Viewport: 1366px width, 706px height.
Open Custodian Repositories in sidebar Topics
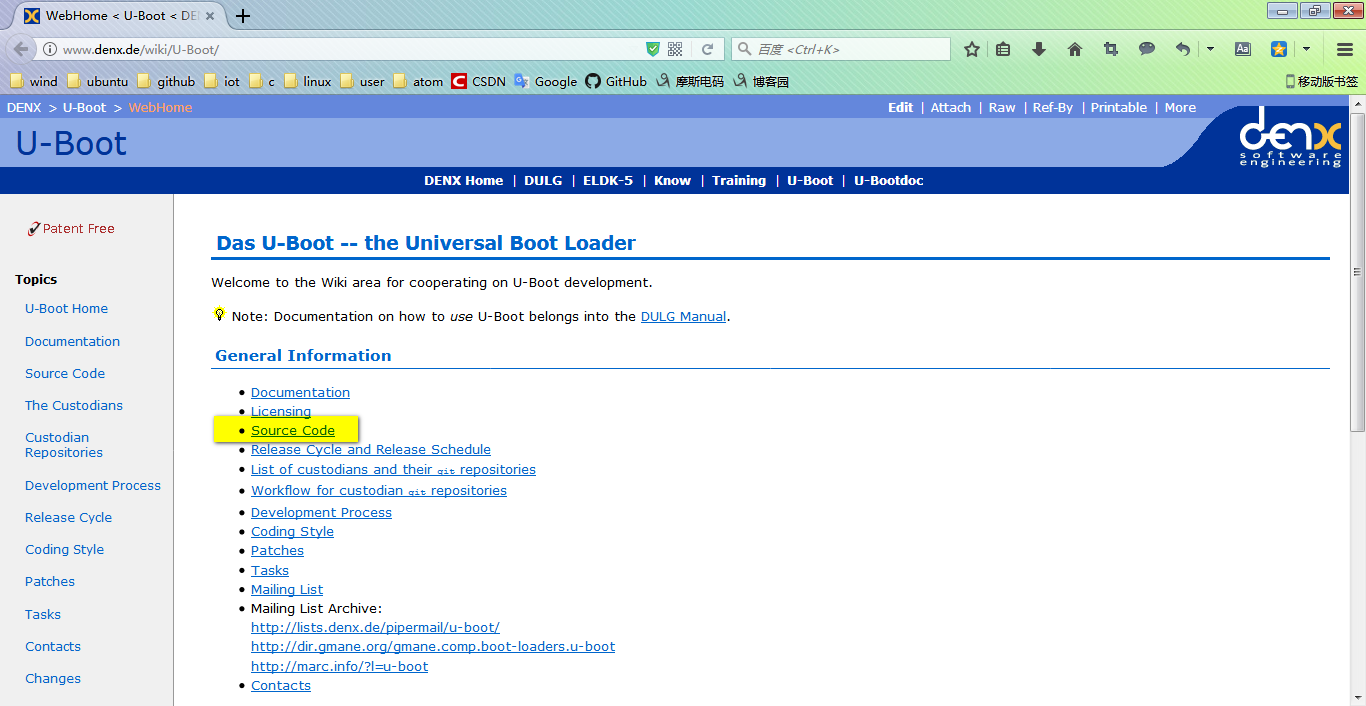tap(64, 445)
